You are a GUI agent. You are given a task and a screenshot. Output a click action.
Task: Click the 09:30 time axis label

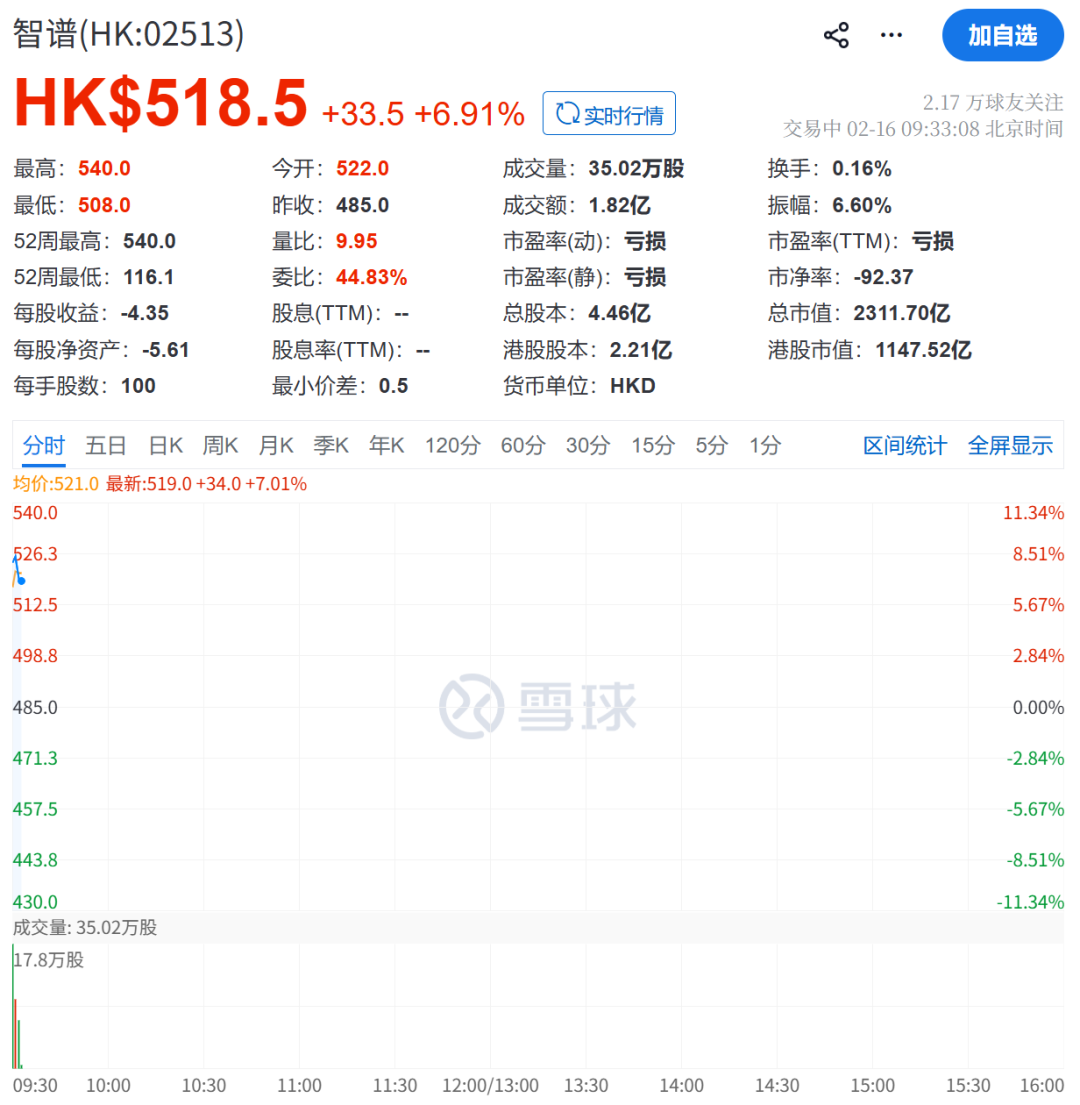point(35,1086)
